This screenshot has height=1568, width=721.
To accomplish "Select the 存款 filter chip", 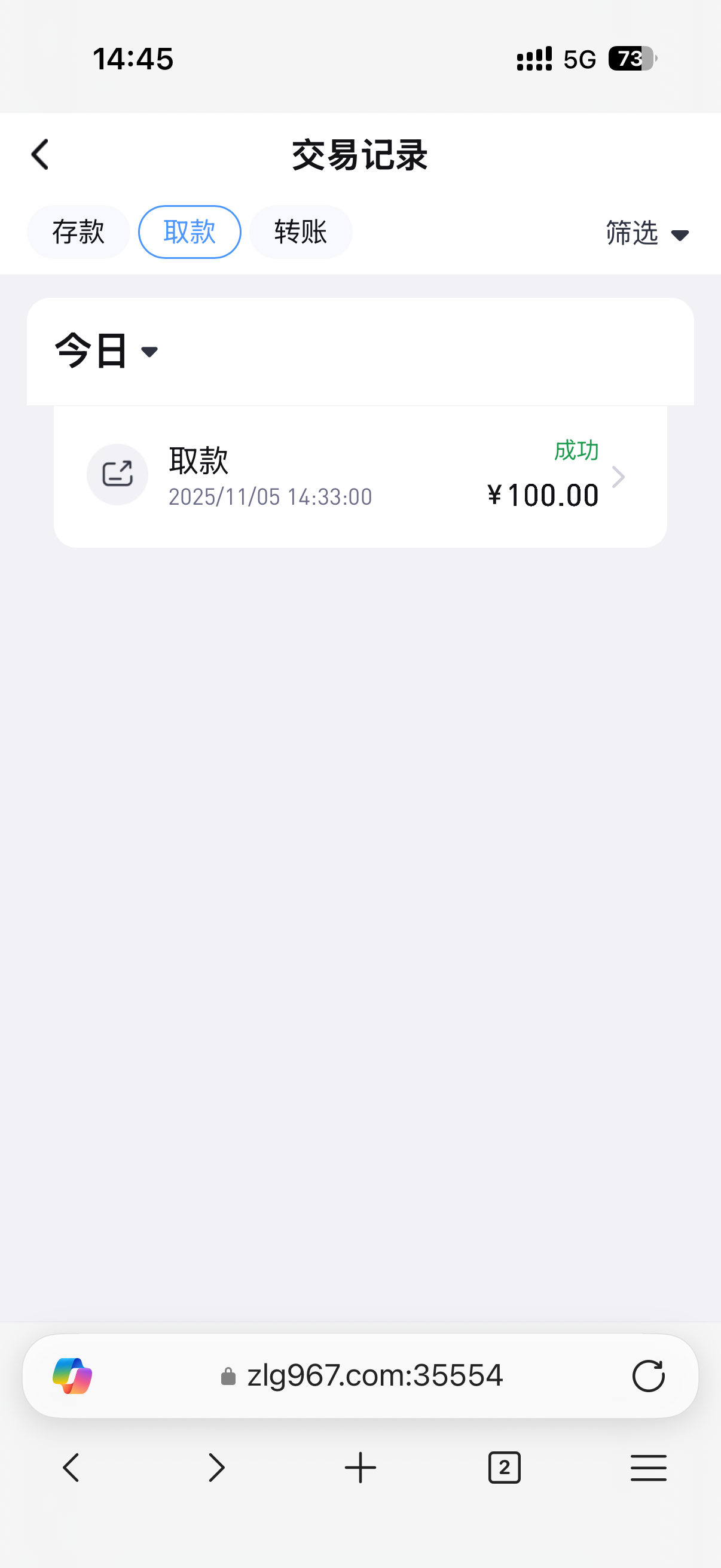I will pyautogui.click(x=78, y=232).
